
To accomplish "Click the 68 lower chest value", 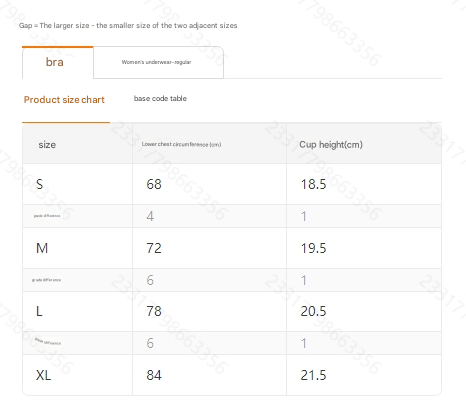I will pyautogui.click(x=154, y=184).
